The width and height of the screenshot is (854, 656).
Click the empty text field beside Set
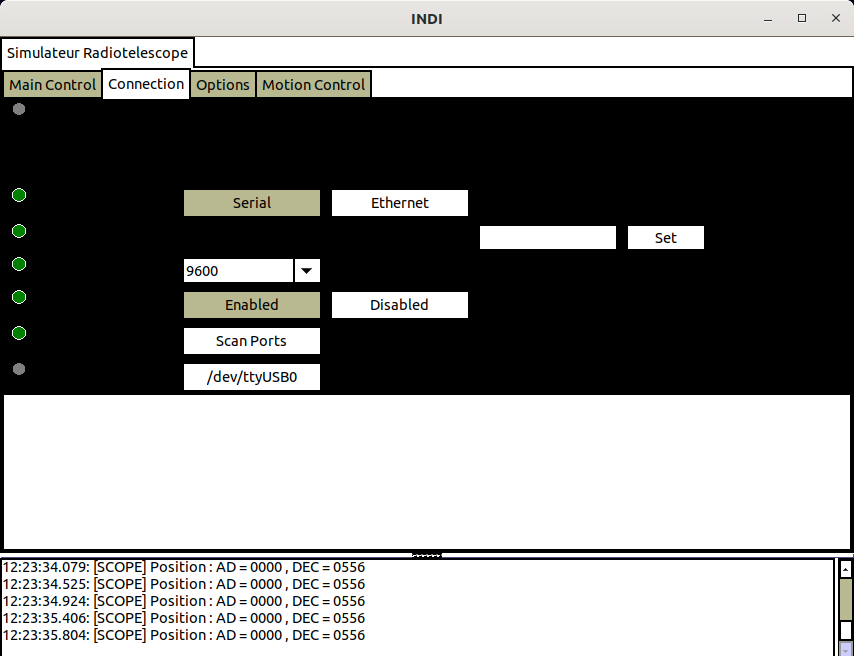pyautogui.click(x=547, y=238)
